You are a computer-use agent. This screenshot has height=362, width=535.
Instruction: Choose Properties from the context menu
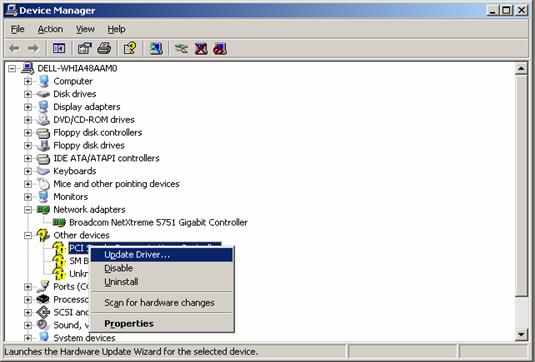tap(162, 323)
